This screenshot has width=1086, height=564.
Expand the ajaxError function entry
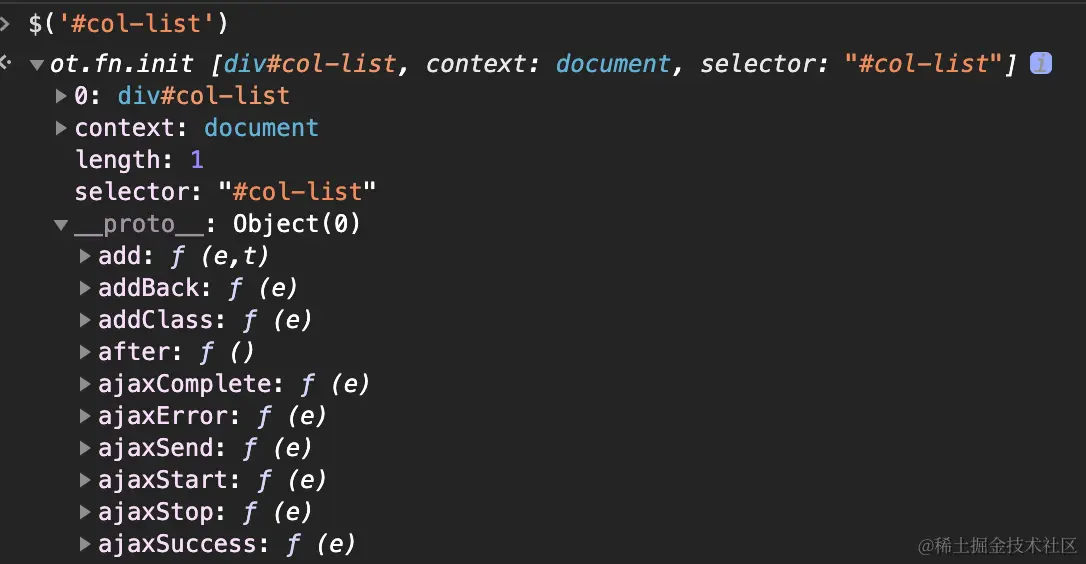click(86, 417)
